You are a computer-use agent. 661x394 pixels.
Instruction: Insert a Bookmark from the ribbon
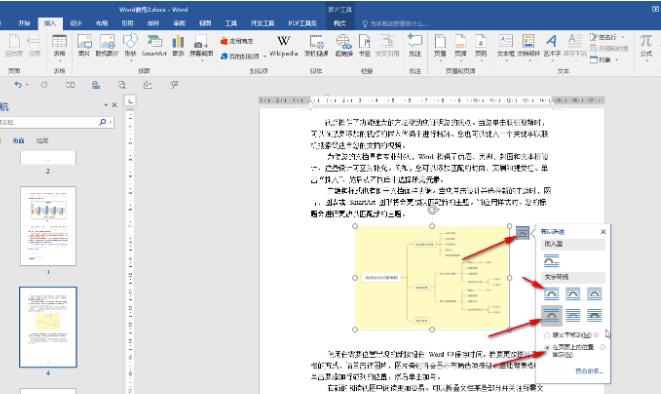364,46
